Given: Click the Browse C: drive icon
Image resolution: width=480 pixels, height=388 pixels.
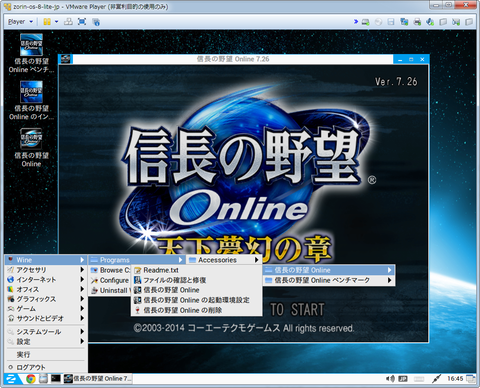Looking at the screenshot, I should 94,270.
